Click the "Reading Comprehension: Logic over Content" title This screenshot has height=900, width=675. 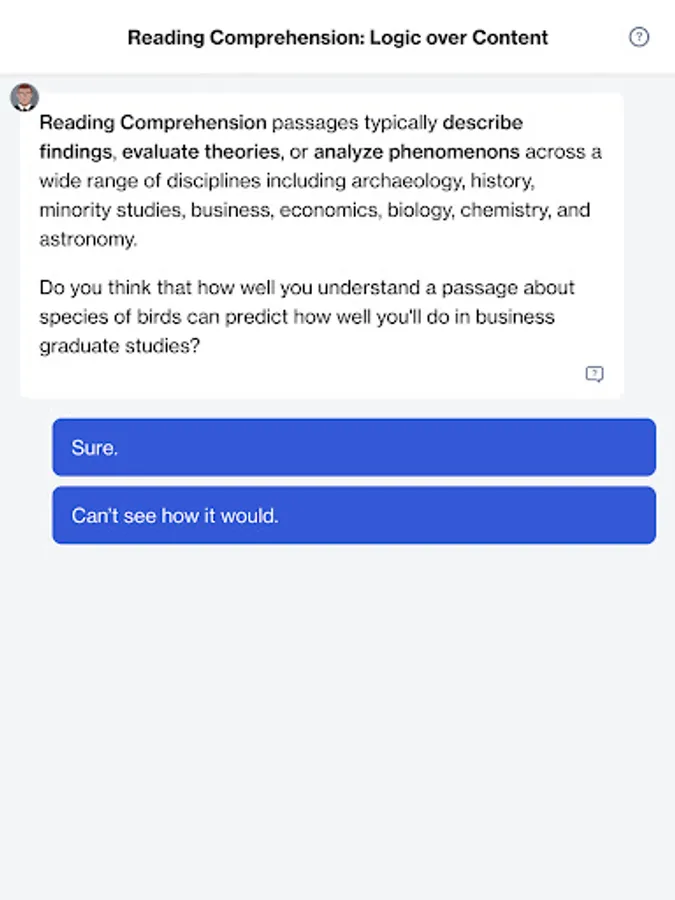pos(338,38)
